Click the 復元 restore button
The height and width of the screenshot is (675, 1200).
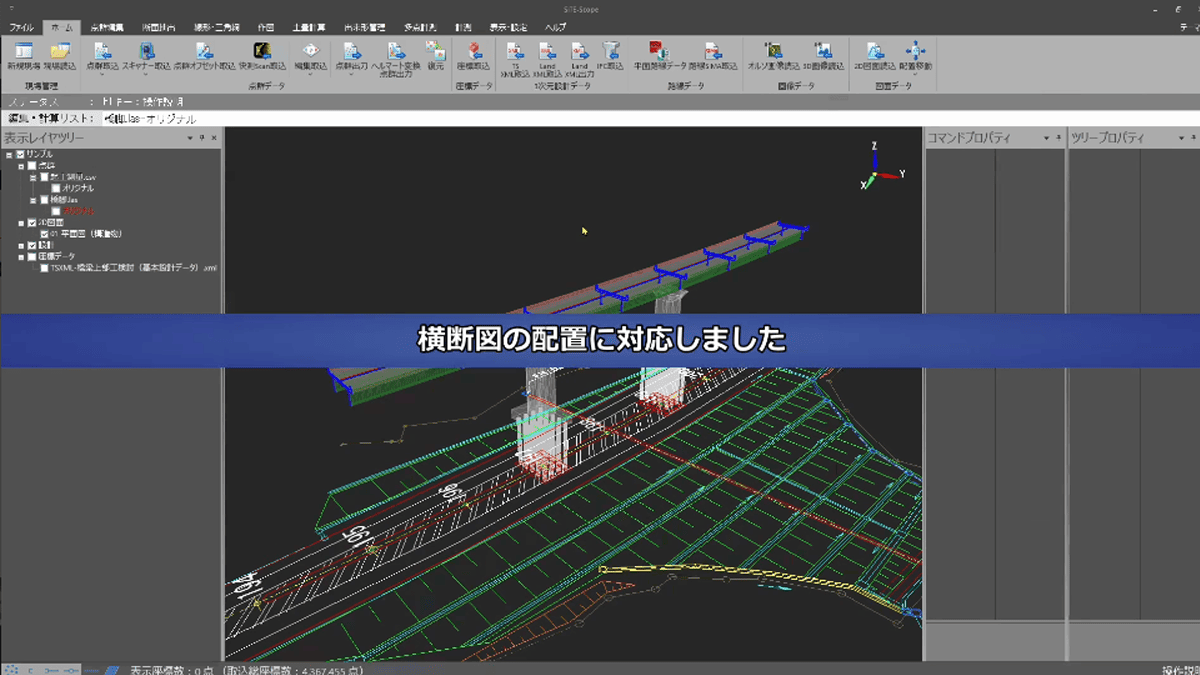pyautogui.click(x=435, y=54)
